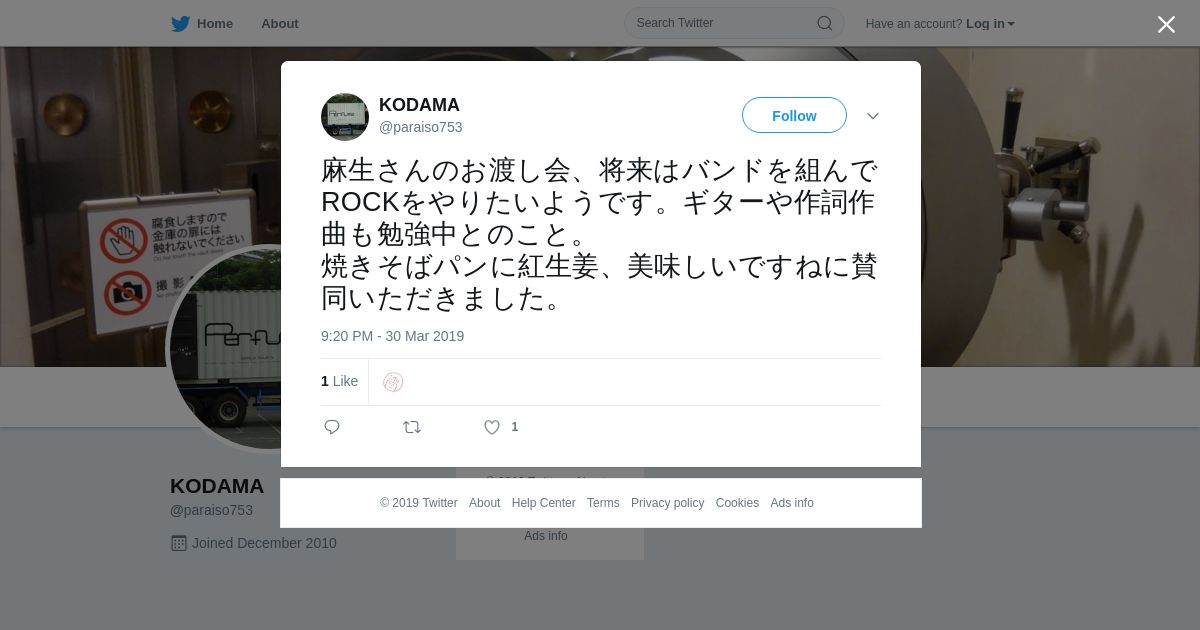The height and width of the screenshot is (630, 1200).
Task: Open the About tab in navigation
Action: pos(279,24)
